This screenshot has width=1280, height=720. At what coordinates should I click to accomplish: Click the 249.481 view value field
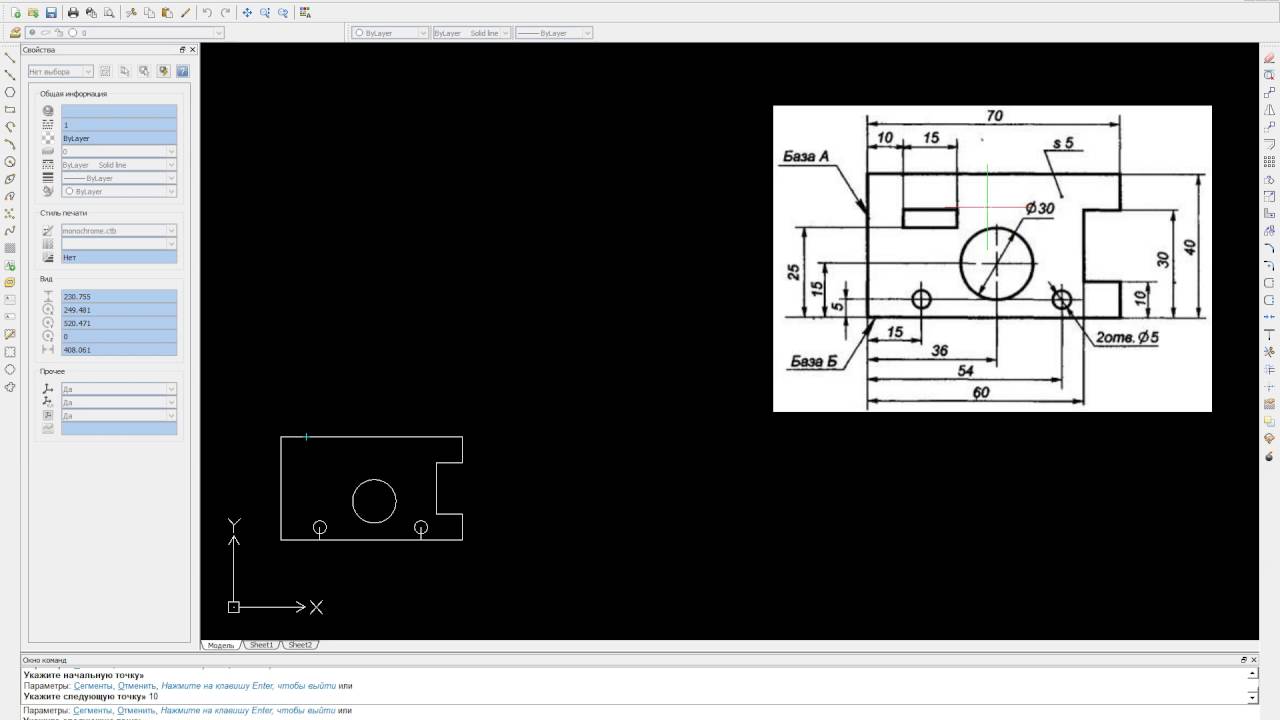tap(119, 310)
